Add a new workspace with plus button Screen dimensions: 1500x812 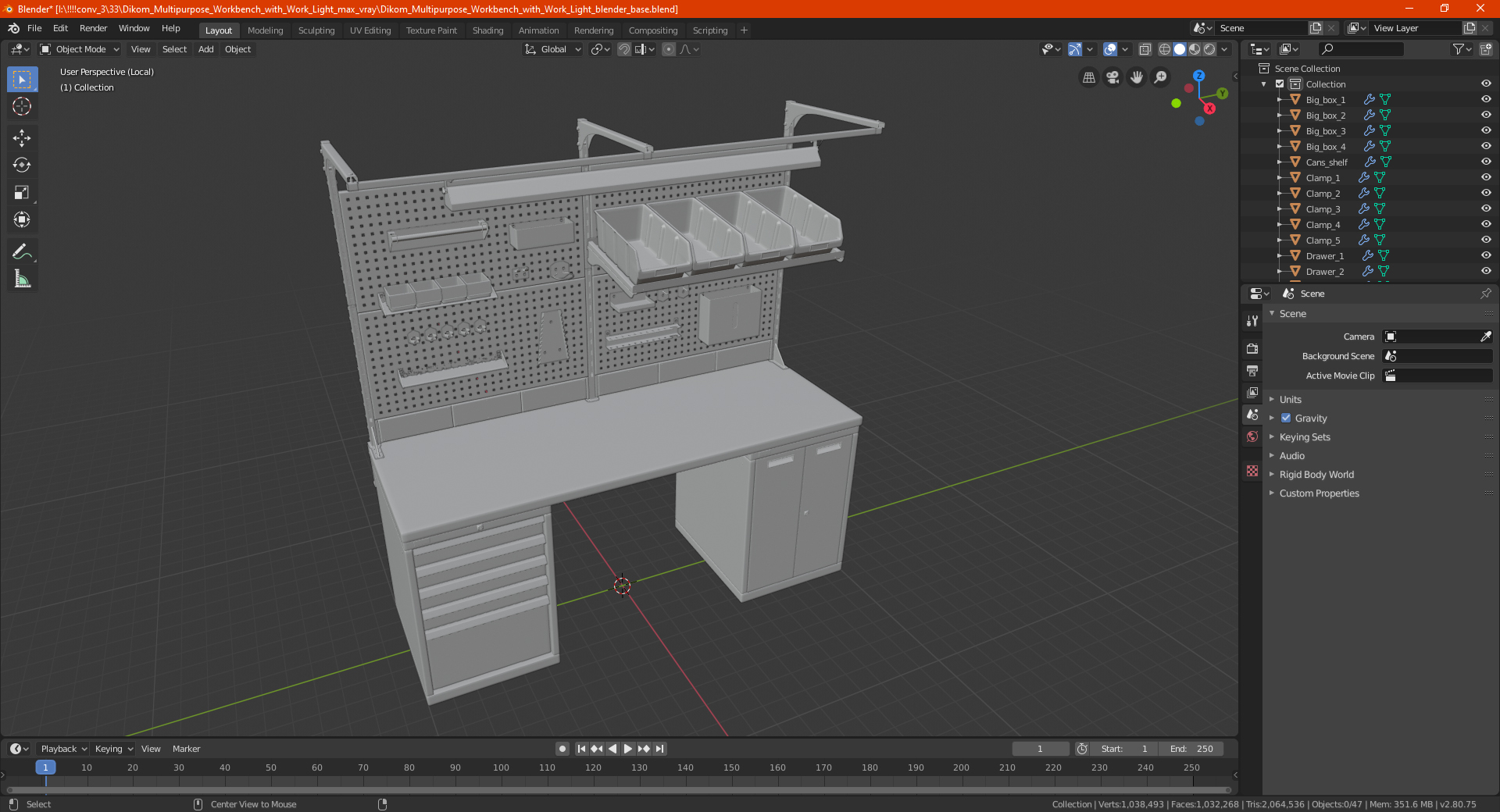744,30
